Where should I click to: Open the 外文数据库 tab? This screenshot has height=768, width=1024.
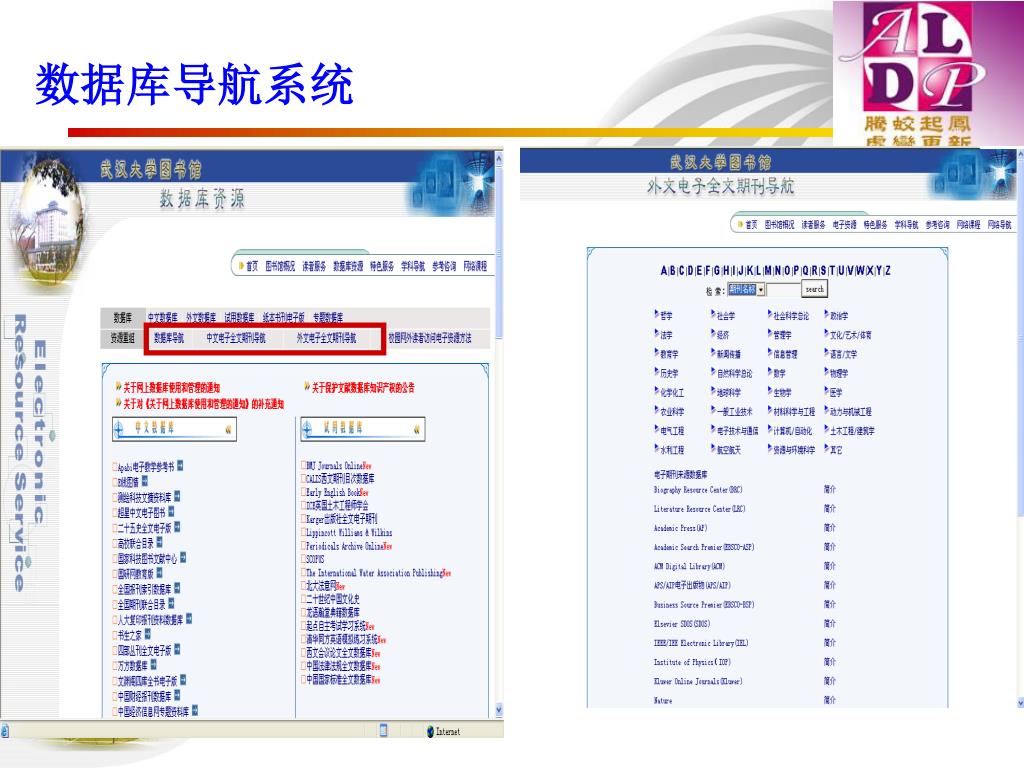(201, 317)
